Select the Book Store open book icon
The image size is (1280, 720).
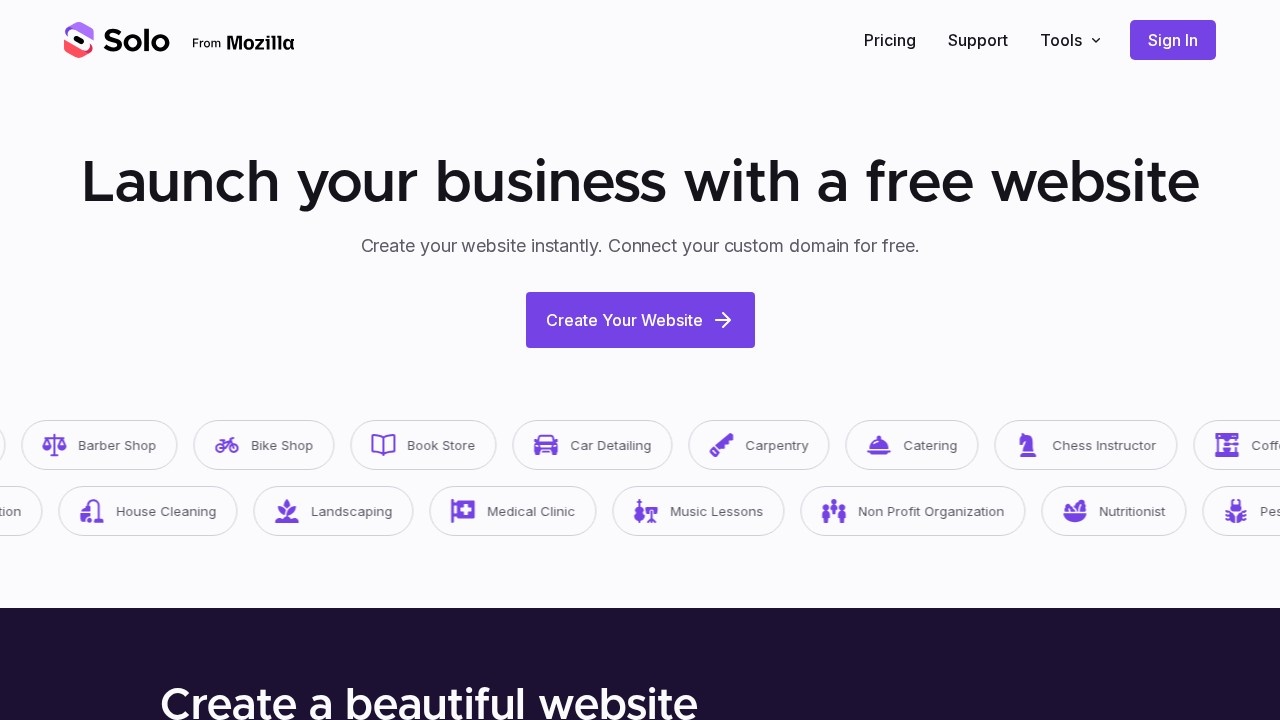click(x=383, y=445)
